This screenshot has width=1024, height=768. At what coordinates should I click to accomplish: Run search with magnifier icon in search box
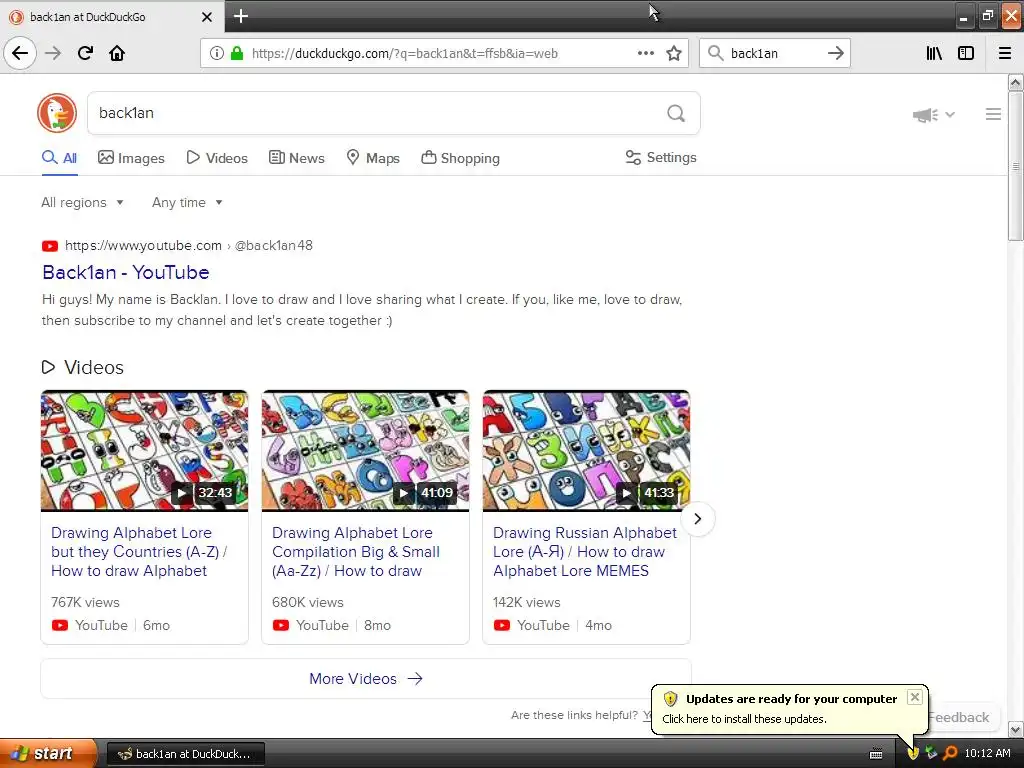tap(676, 114)
